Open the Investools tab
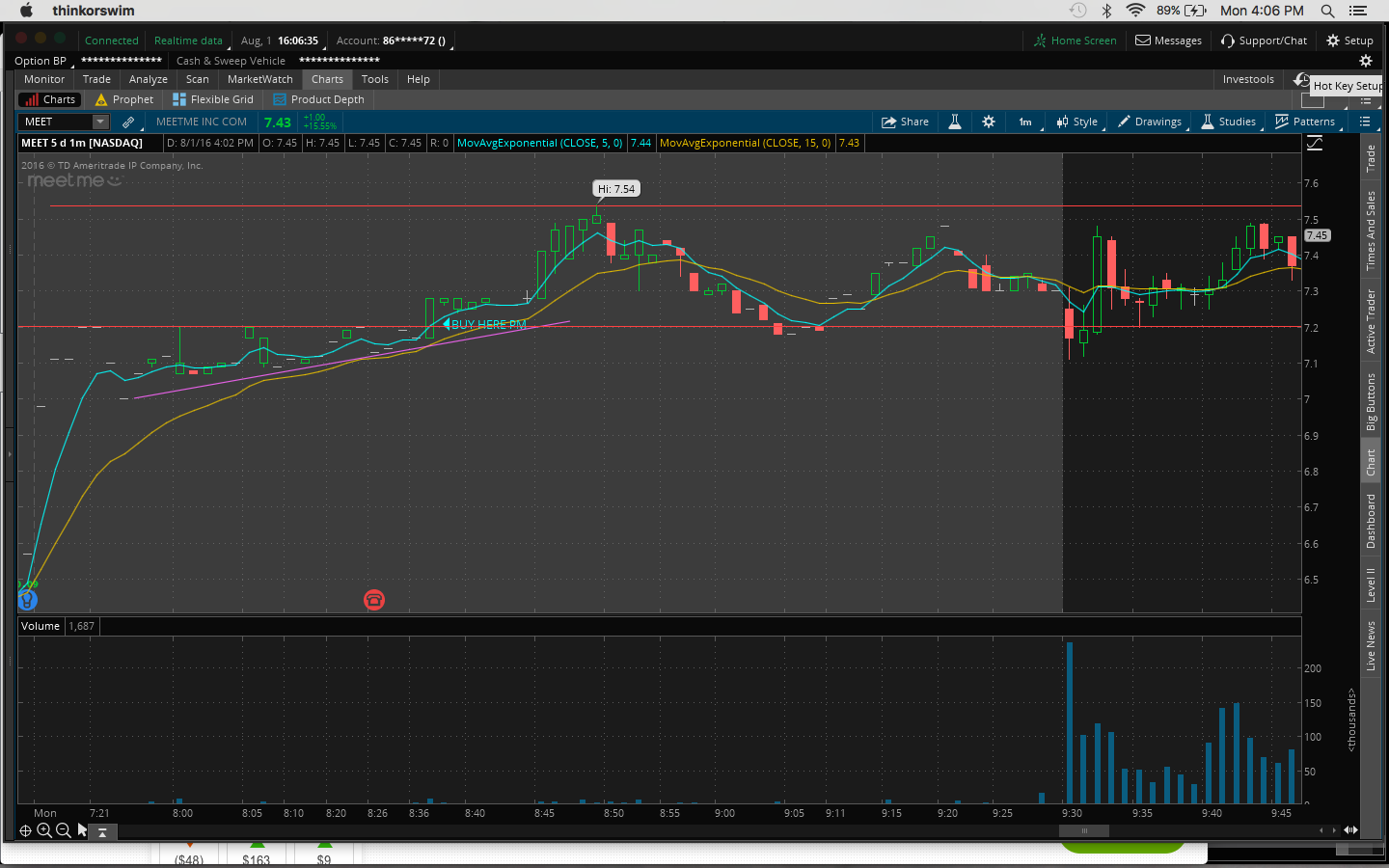This screenshot has height=868, width=1389. 1248,79
